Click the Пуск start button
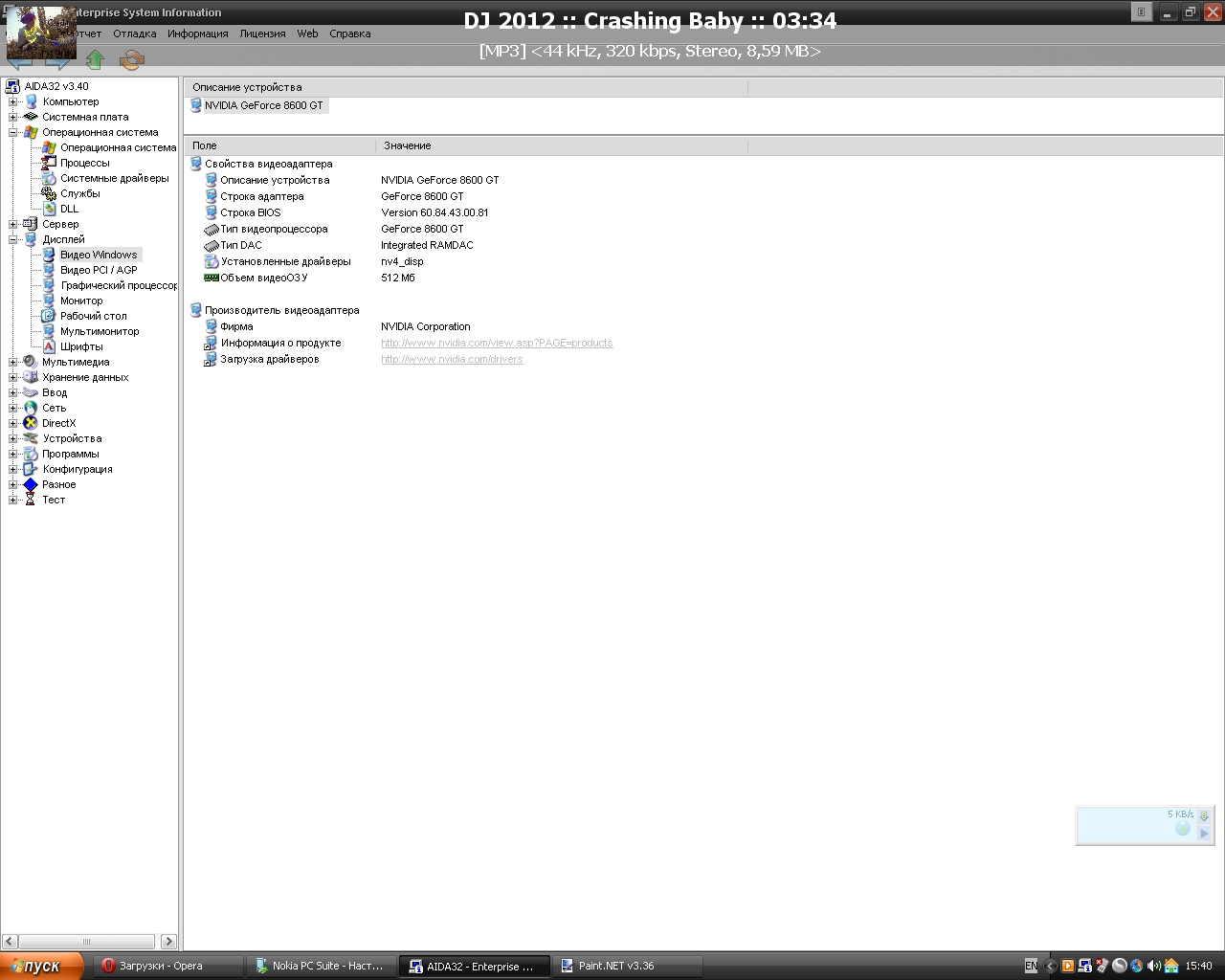This screenshot has height=980, width=1225. coord(42,966)
